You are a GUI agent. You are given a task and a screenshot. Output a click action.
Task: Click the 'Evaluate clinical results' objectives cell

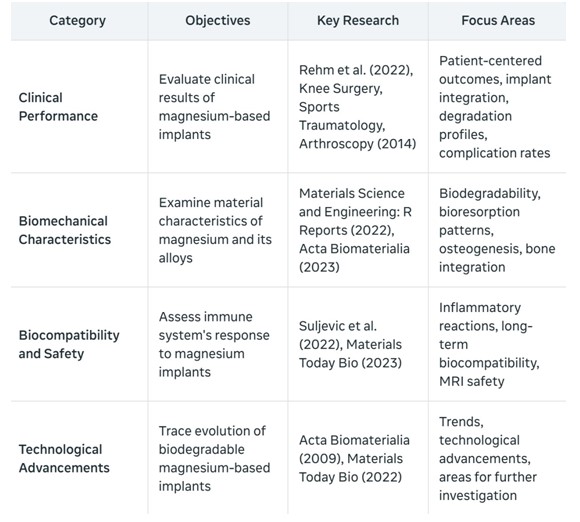215,107
